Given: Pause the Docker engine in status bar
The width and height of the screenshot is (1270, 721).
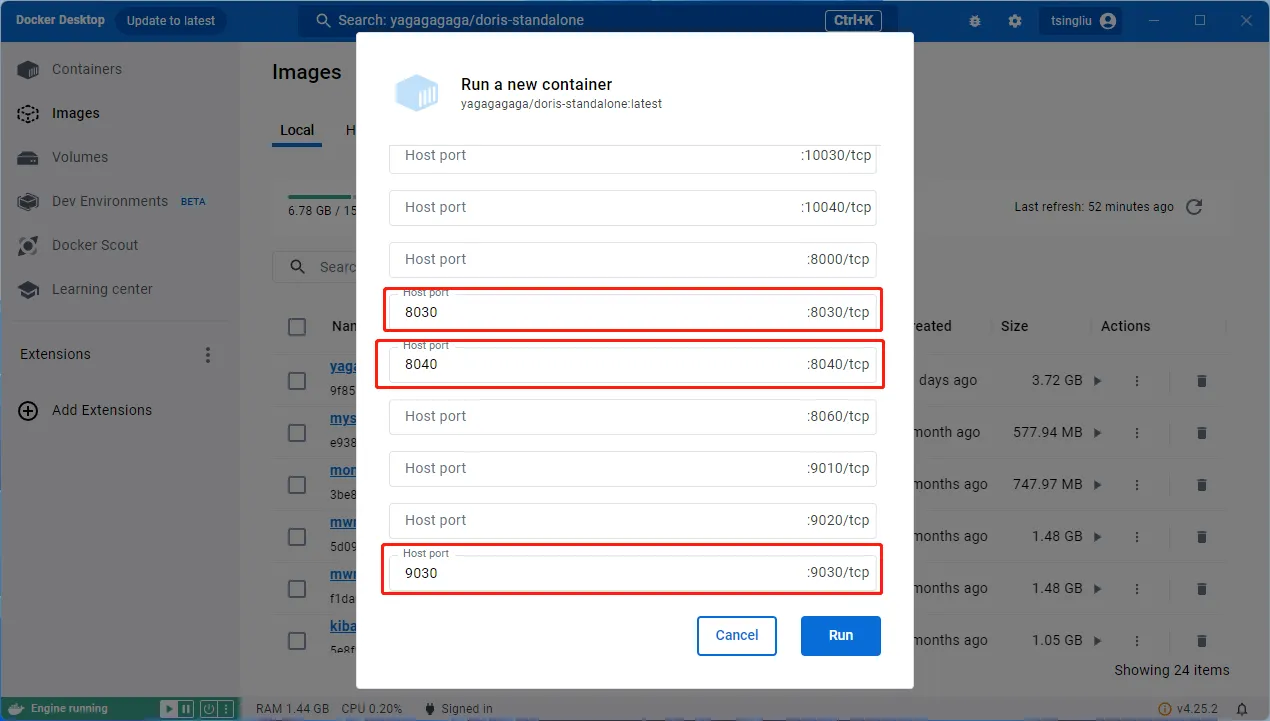Looking at the screenshot, I should tap(185, 709).
